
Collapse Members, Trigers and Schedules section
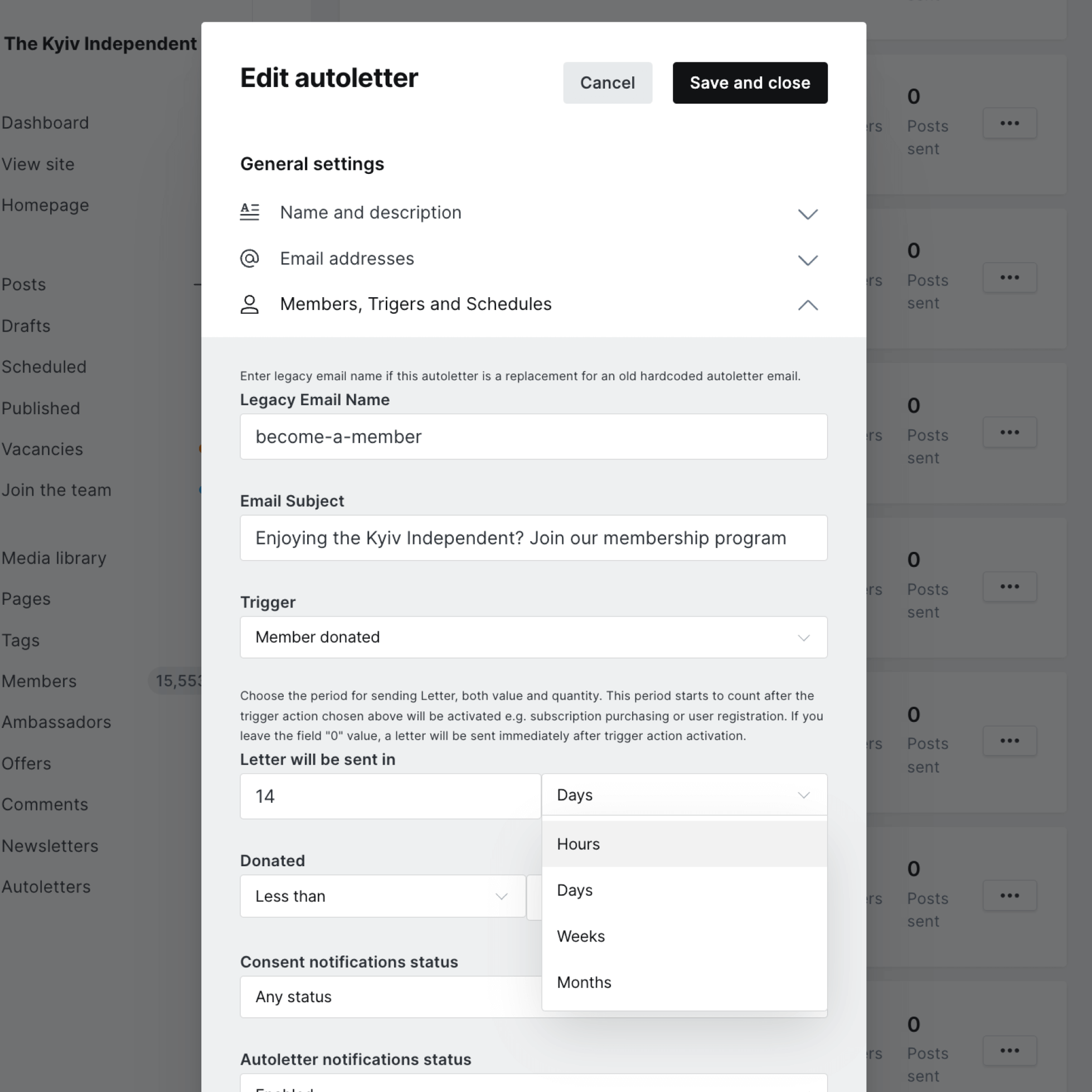[807, 305]
